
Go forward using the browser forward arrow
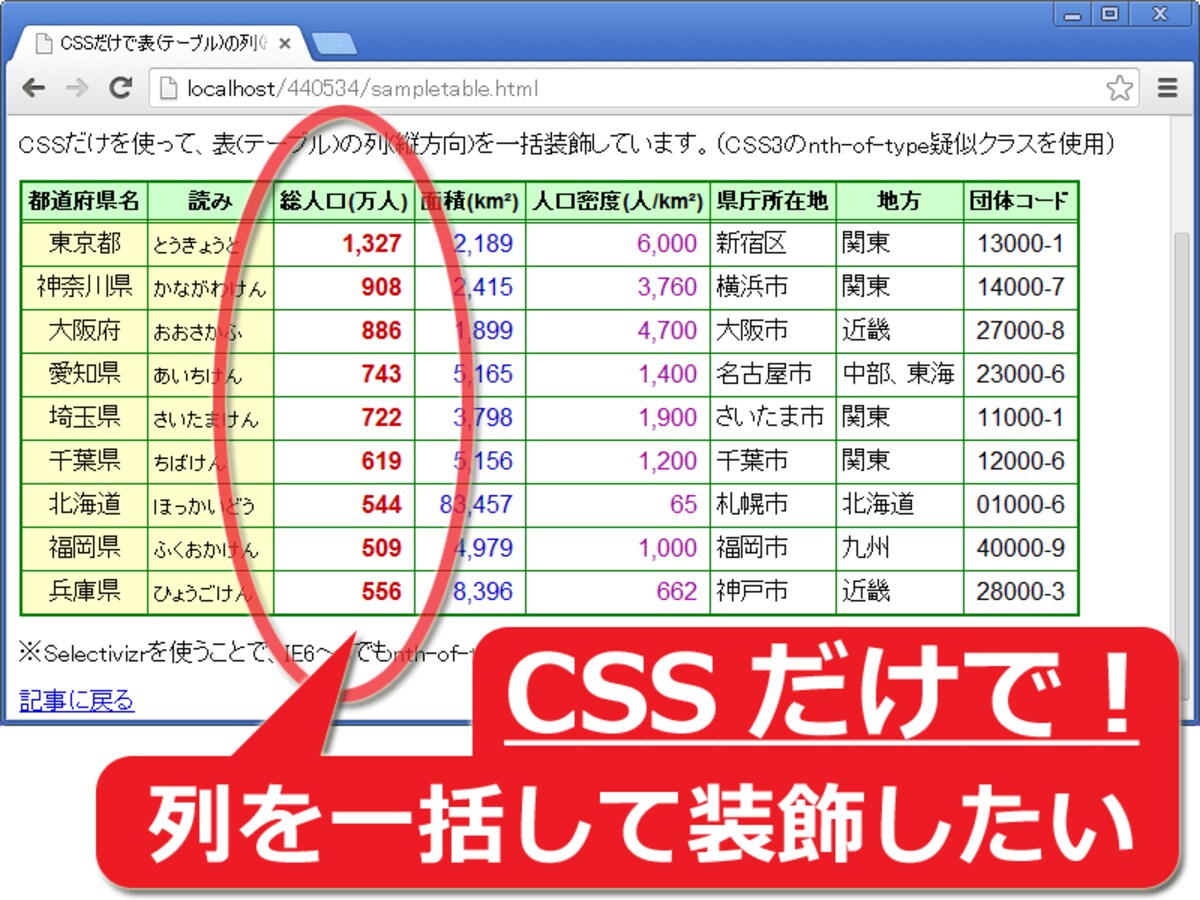tap(76, 88)
